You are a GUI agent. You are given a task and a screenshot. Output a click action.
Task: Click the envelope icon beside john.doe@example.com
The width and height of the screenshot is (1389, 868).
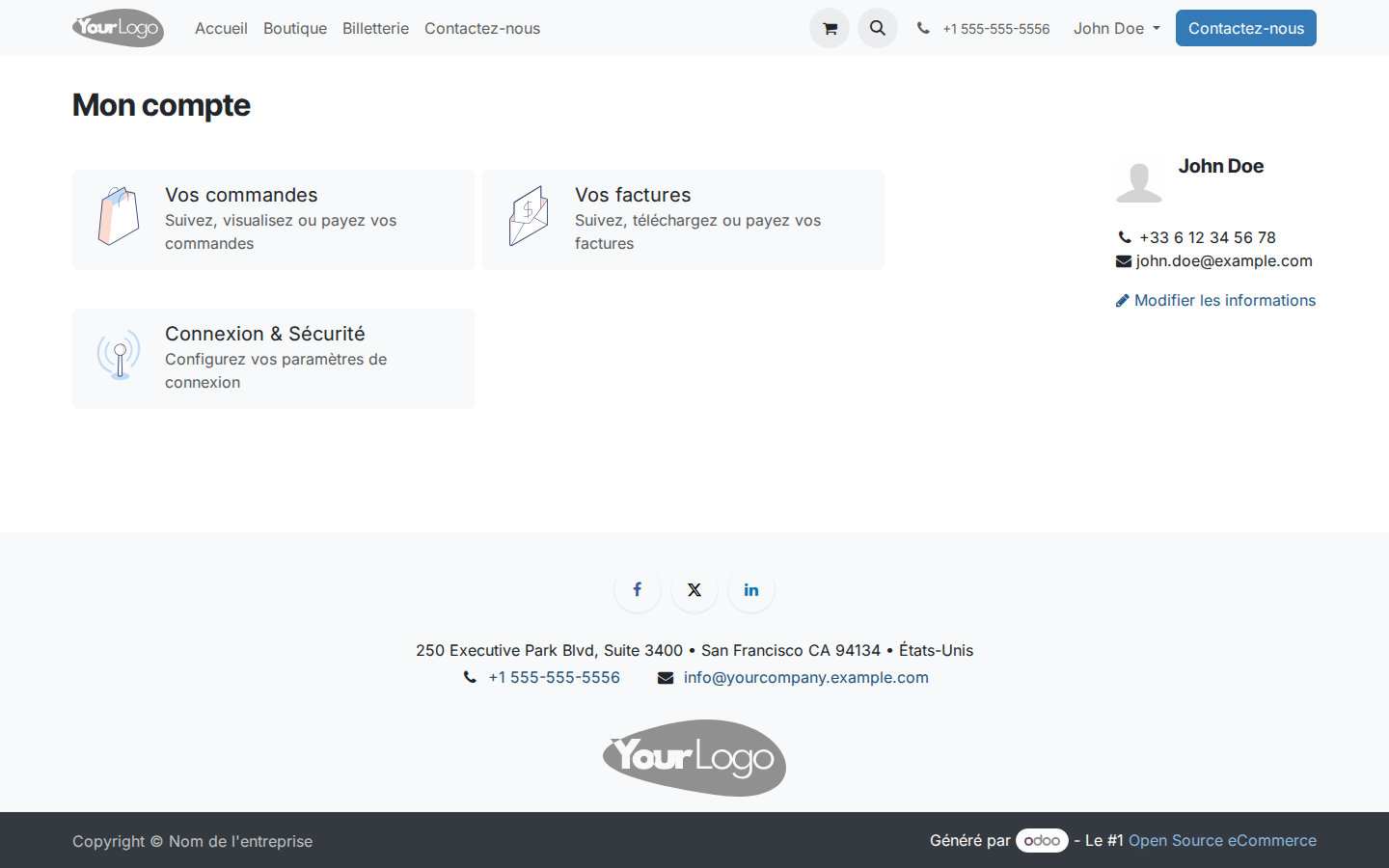1124,261
